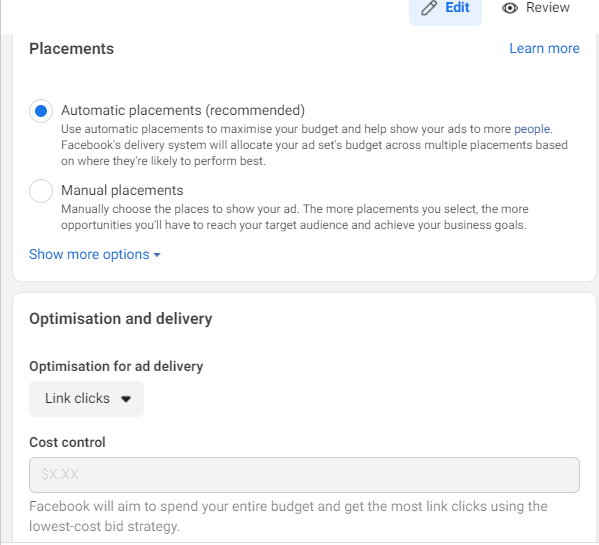Click the Show more options caret arrow

point(157,255)
